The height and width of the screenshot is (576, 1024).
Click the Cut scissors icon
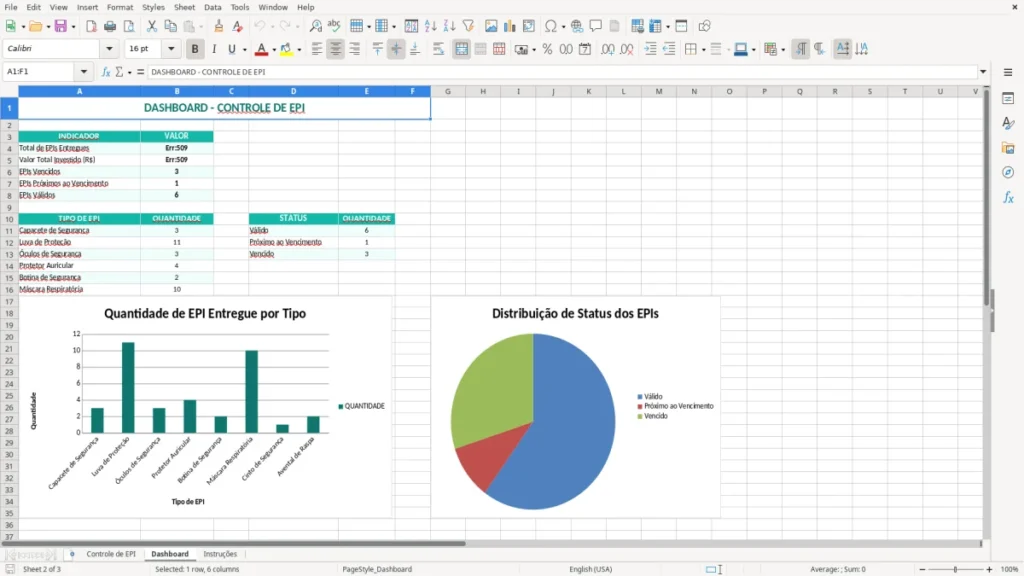click(x=152, y=26)
